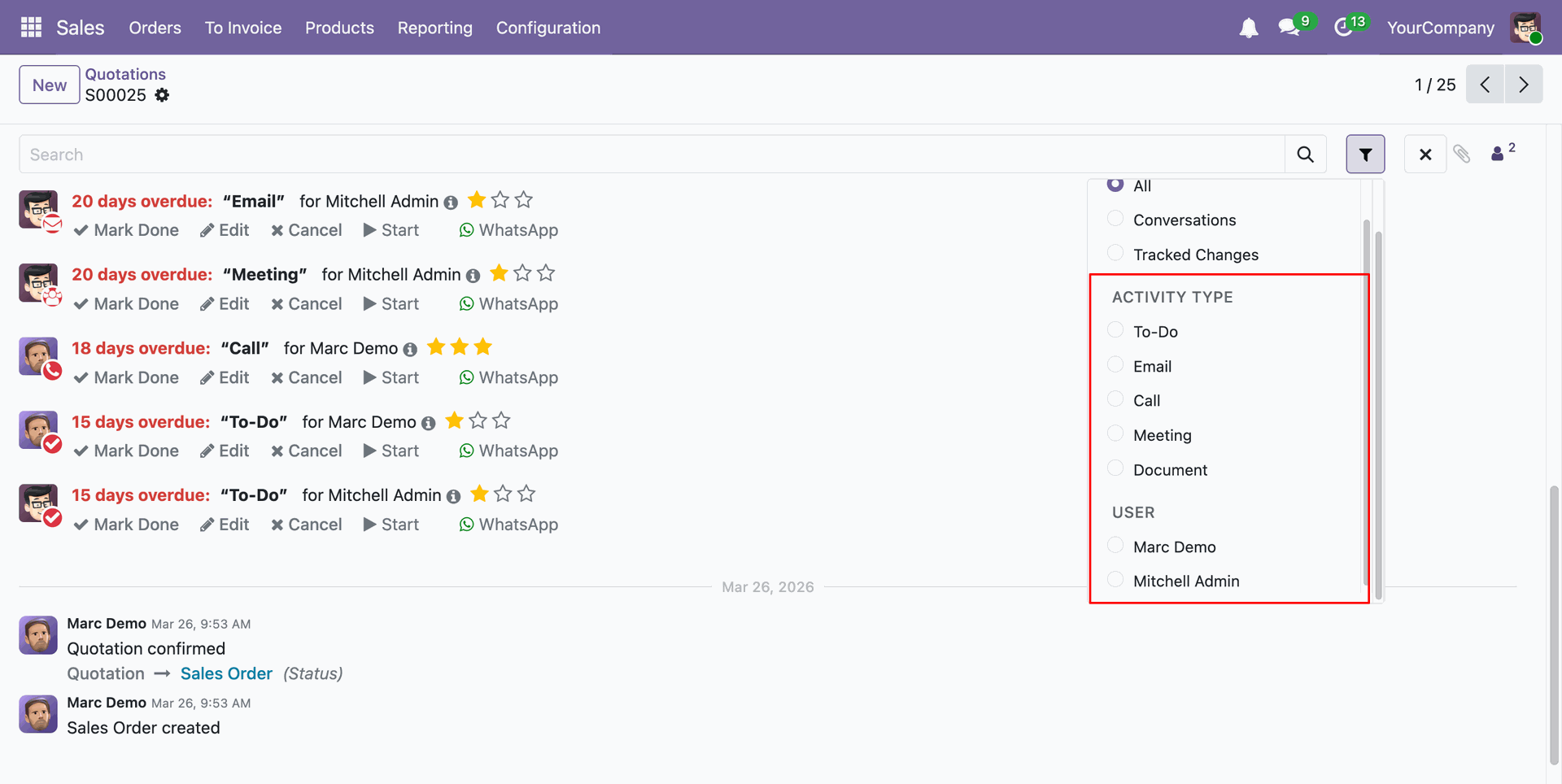The height and width of the screenshot is (784, 1562).
Task: Click the gear icon beside S00025
Action: (163, 95)
